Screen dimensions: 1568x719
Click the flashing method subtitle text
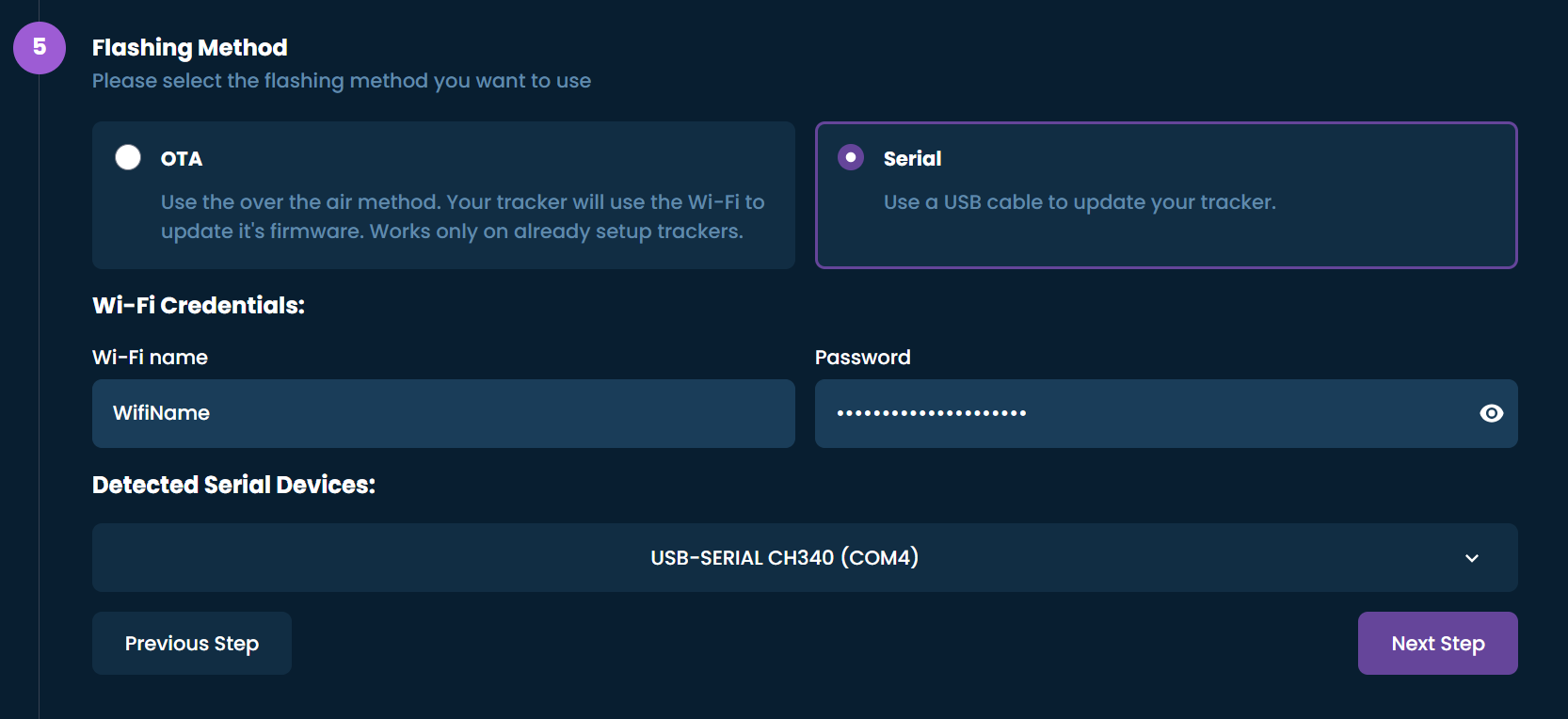pos(342,81)
